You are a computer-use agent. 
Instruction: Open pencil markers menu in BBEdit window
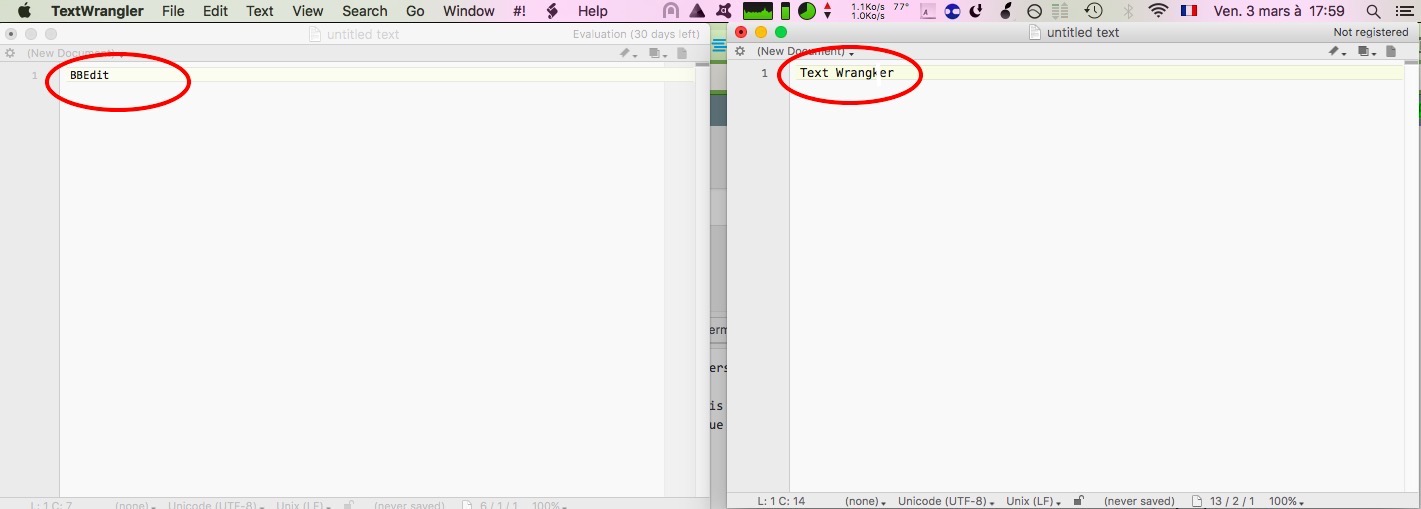point(627,53)
